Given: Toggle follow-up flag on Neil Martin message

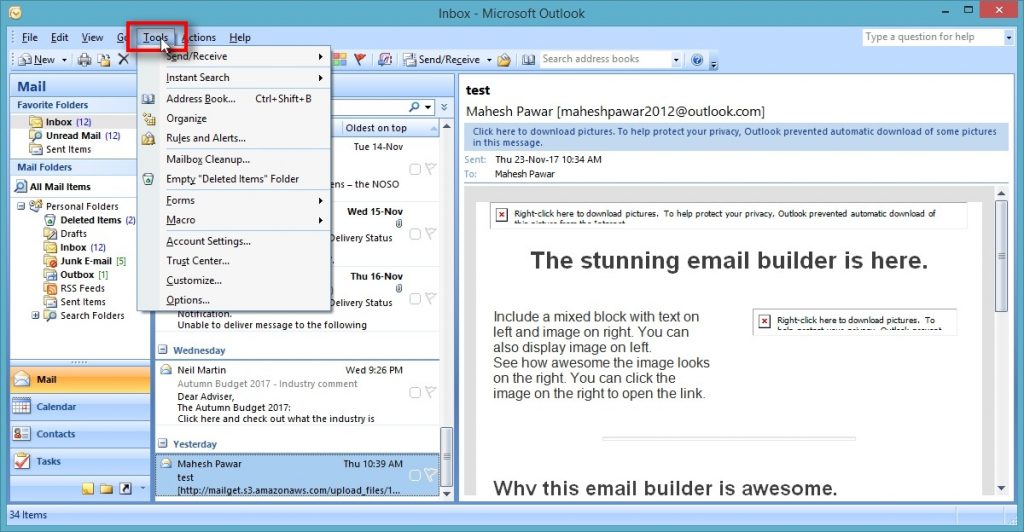Looking at the screenshot, I should [430, 392].
